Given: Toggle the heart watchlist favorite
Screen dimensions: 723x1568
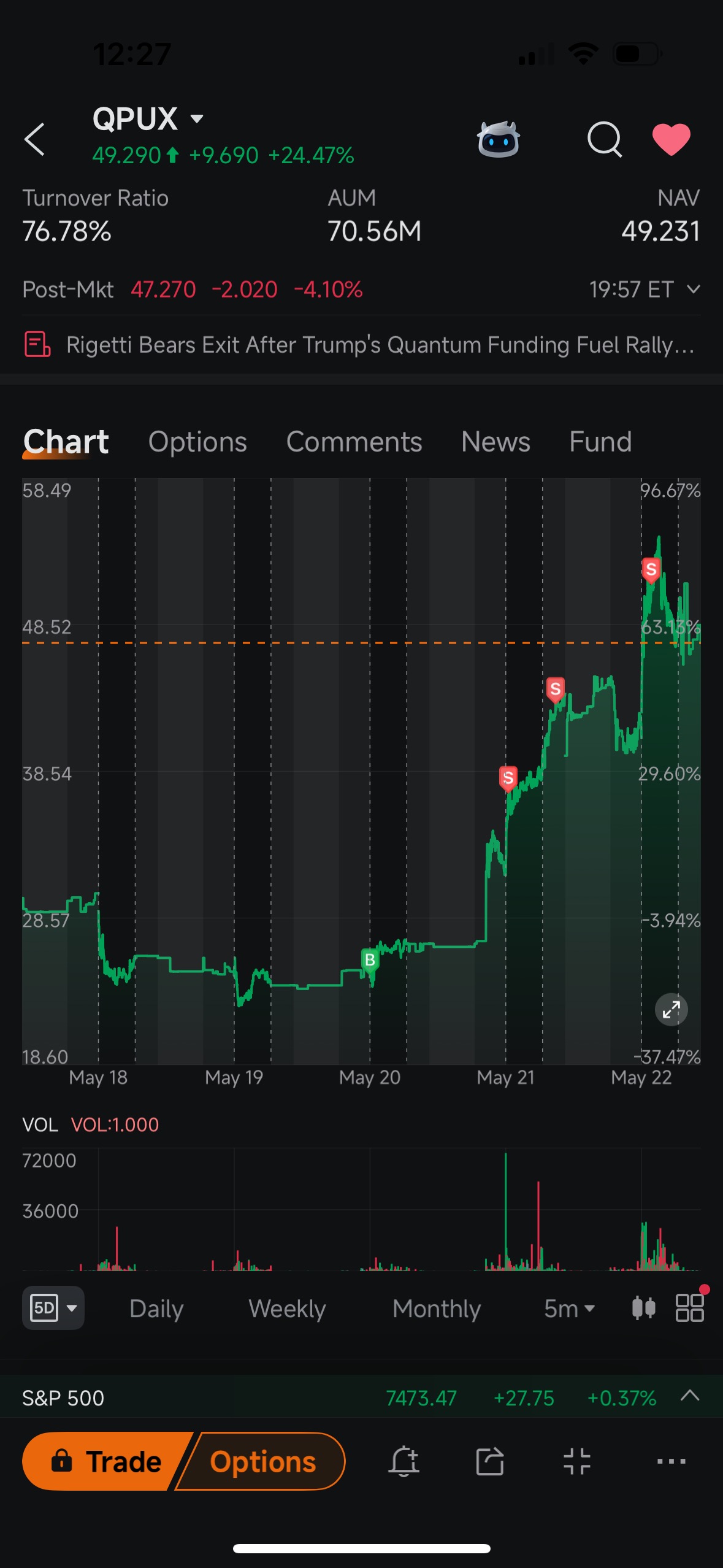Looking at the screenshot, I should 671,139.
